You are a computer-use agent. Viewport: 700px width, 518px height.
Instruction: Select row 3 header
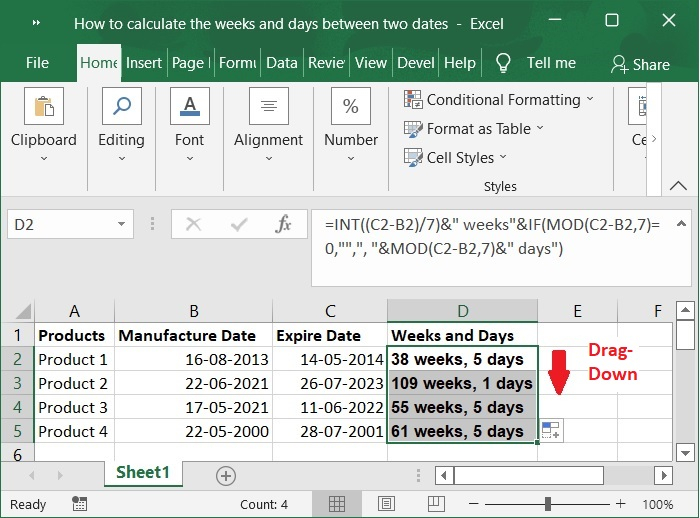(x=17, y=383)
